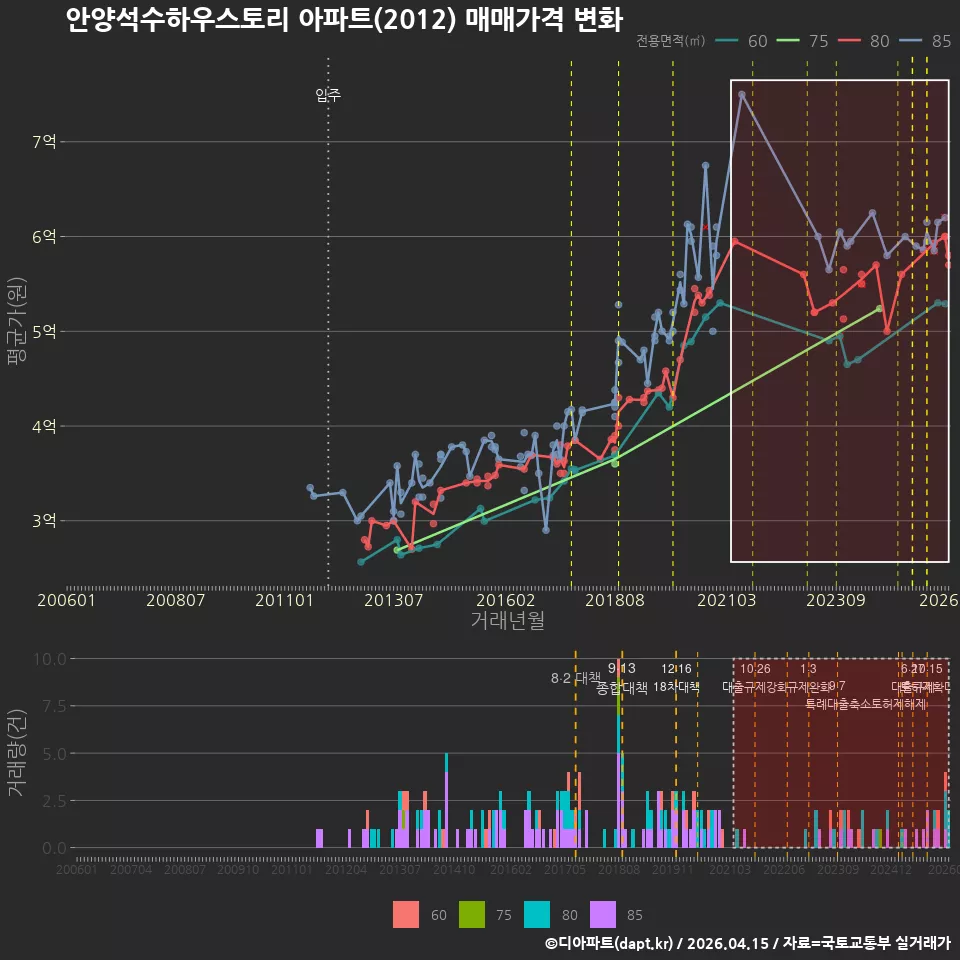The height and width of the screenshot is (960, 960).
Task: Click the 0.0 volume axis label
Action: [54, 849]
